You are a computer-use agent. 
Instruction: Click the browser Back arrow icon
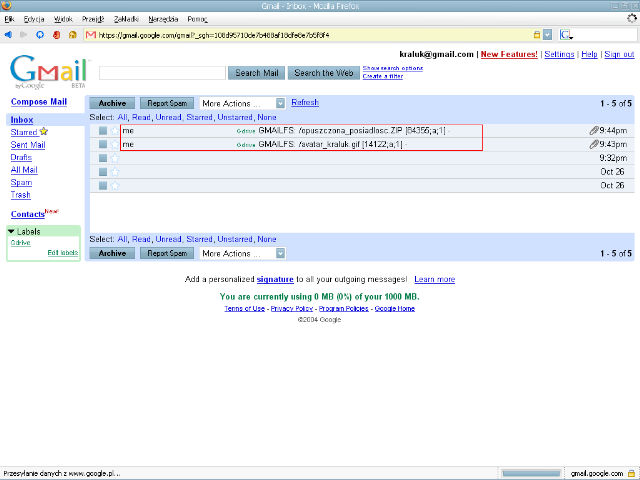[8, 35]
